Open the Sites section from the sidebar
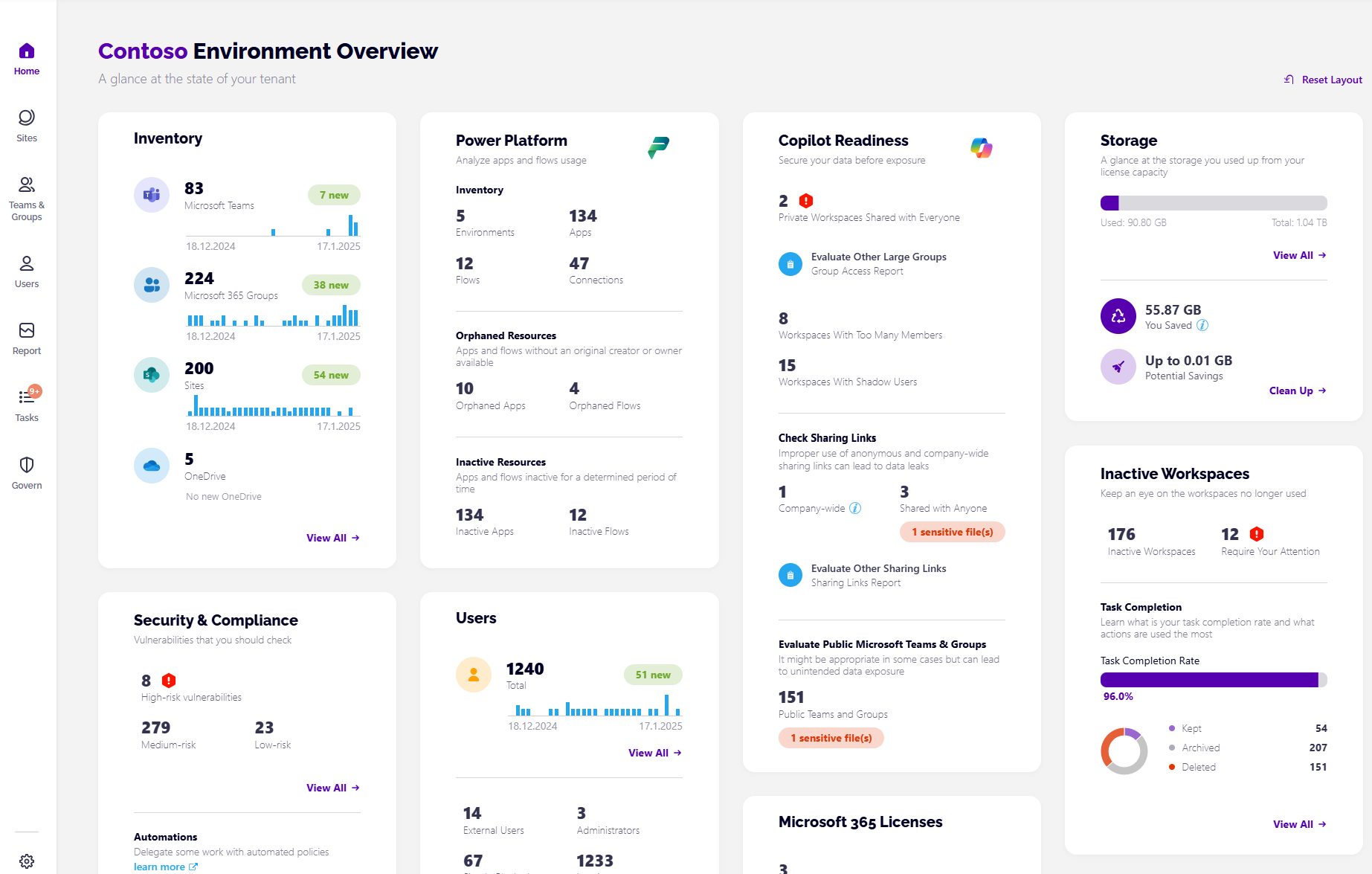The height and width of the screenshot is (874, 1372). [x=27, y=118]
